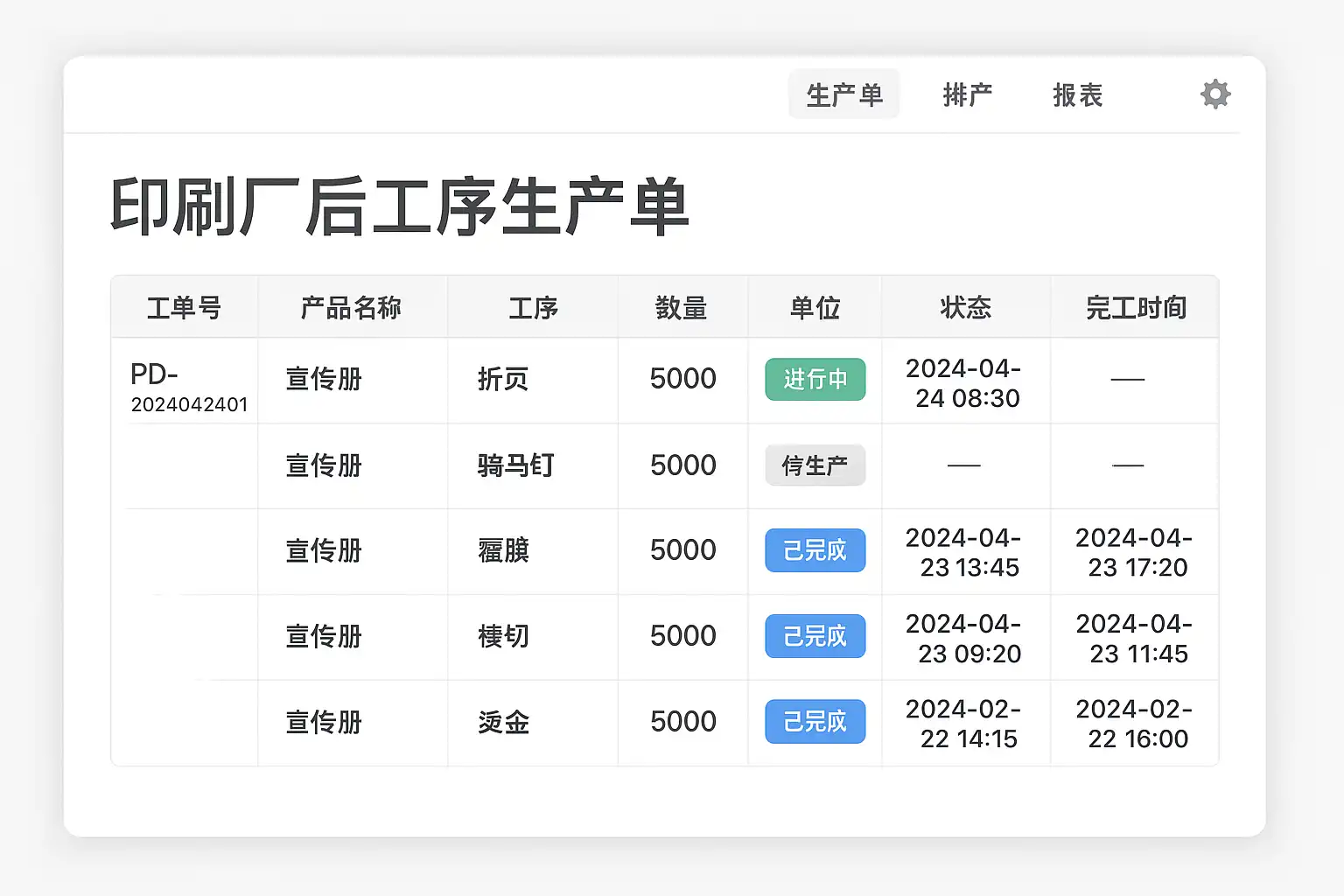Open settings via the gear icon
The image size is (1344, 896).
click(1214, 94)
